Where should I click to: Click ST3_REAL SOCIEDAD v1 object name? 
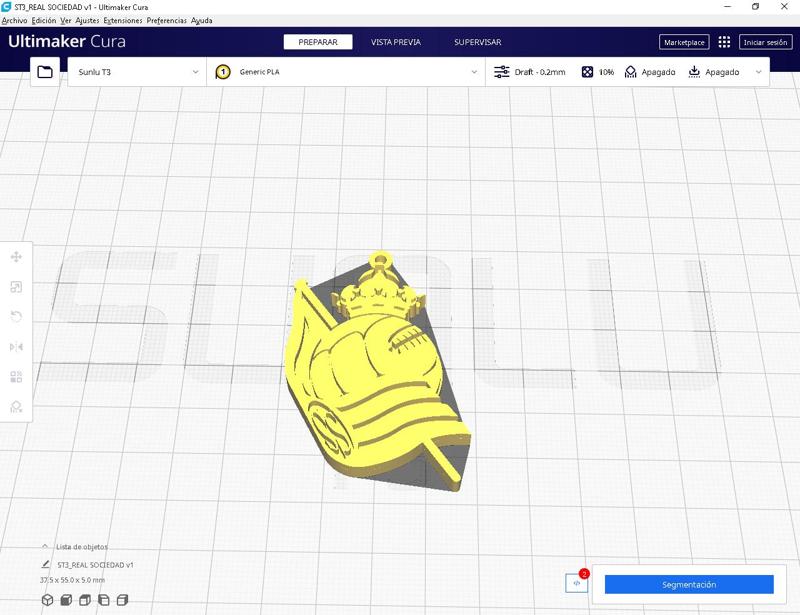pos(95,565)
